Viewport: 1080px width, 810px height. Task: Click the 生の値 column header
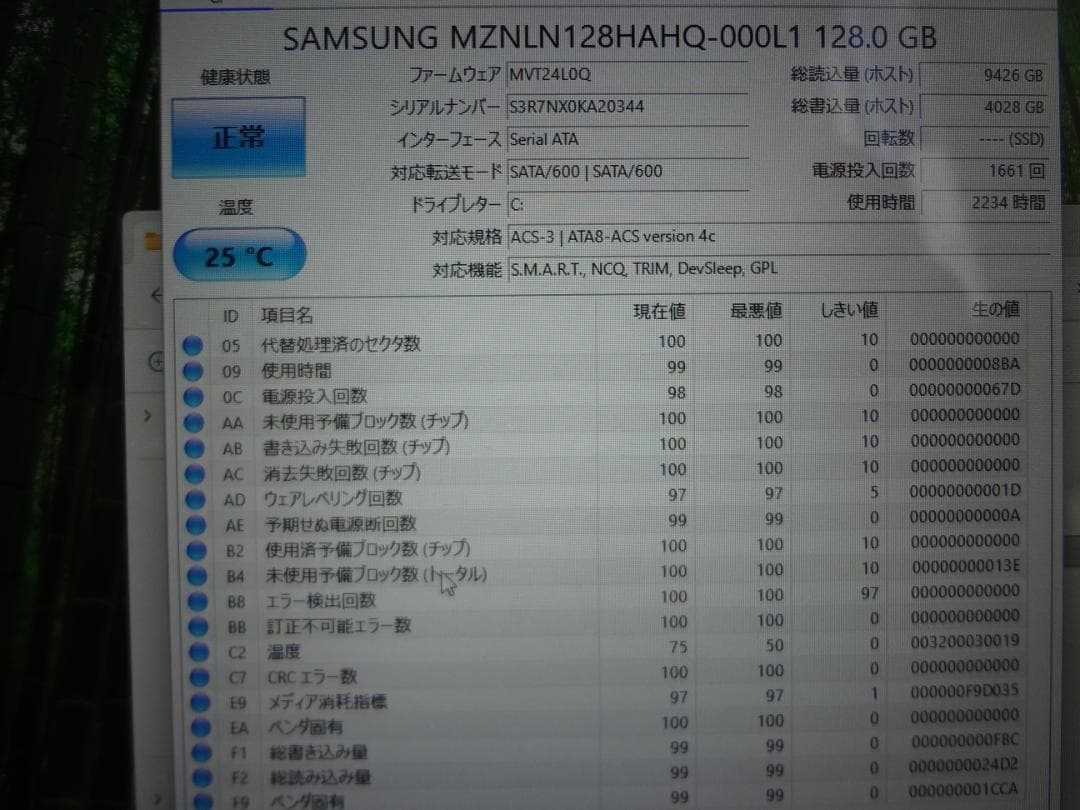click(x=995, y=311)
